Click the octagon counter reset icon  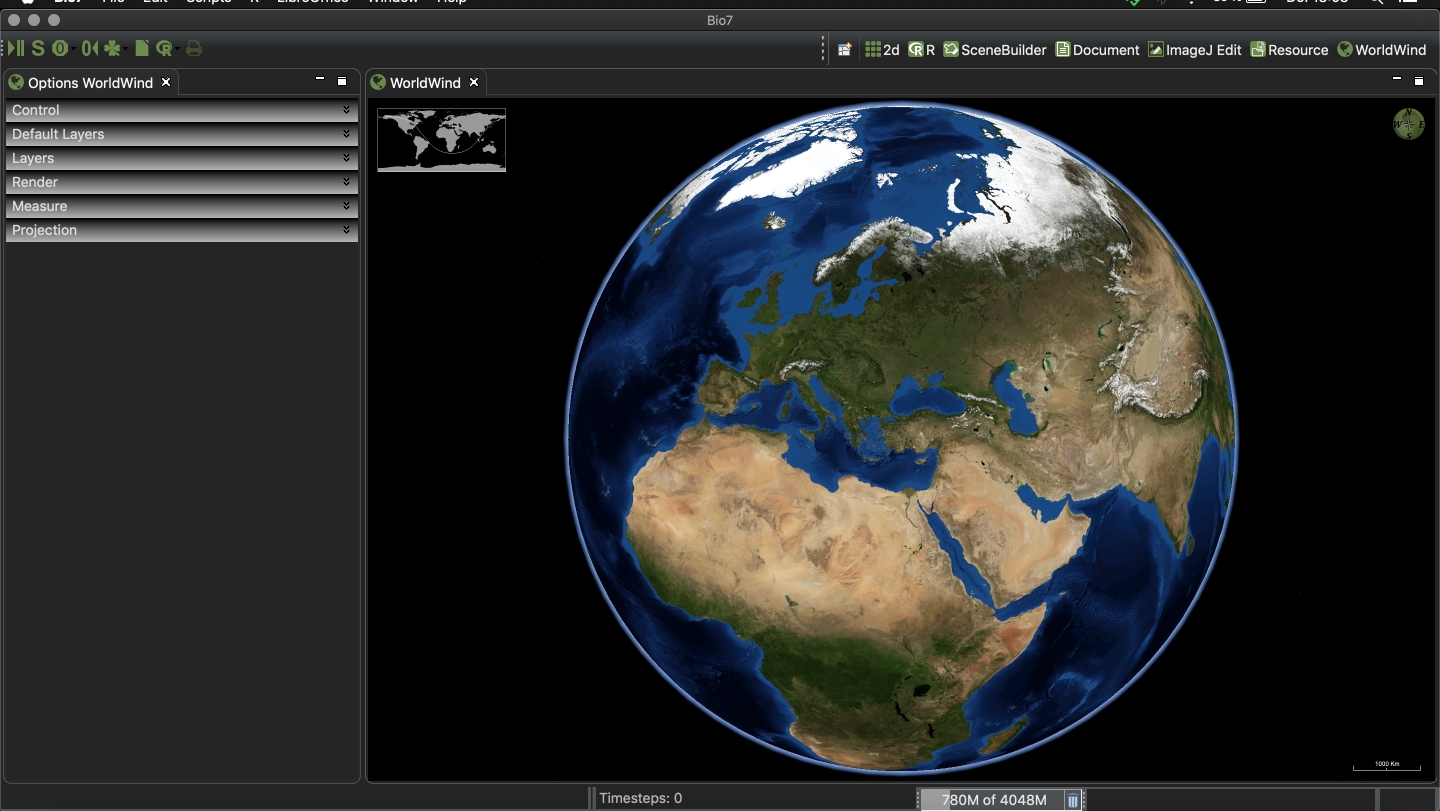coord(60,48)
